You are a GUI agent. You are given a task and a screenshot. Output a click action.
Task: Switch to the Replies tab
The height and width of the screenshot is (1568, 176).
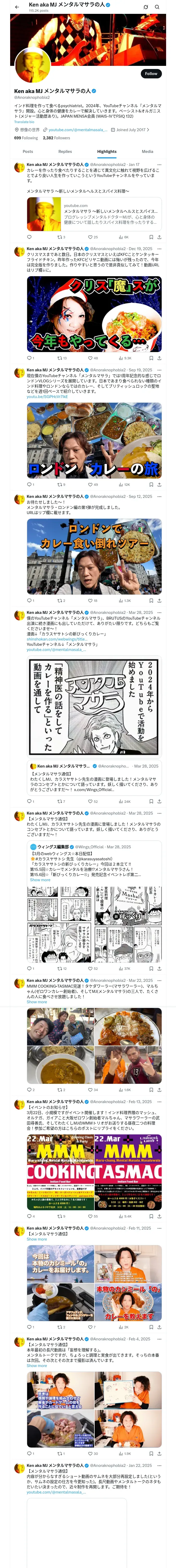pyautogui.click(x=65, y=152)
